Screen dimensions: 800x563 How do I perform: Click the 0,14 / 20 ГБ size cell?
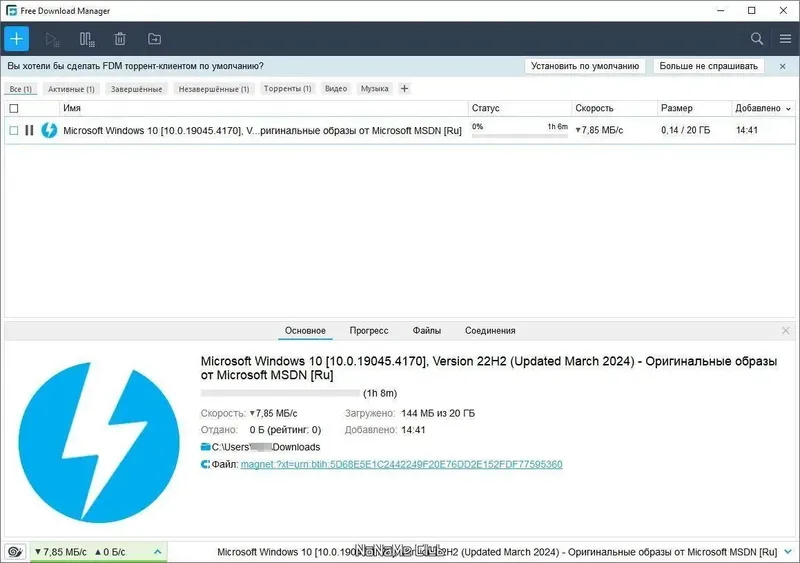pyautogui.click(x=685, y=131)
